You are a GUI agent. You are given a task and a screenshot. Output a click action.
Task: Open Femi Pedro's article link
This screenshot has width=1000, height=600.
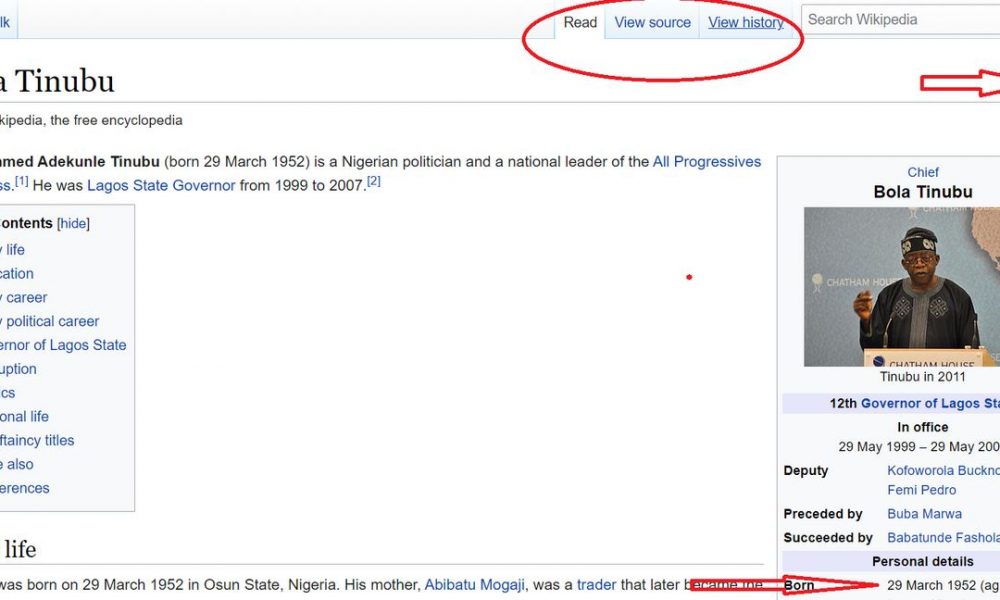click(921, 490)
